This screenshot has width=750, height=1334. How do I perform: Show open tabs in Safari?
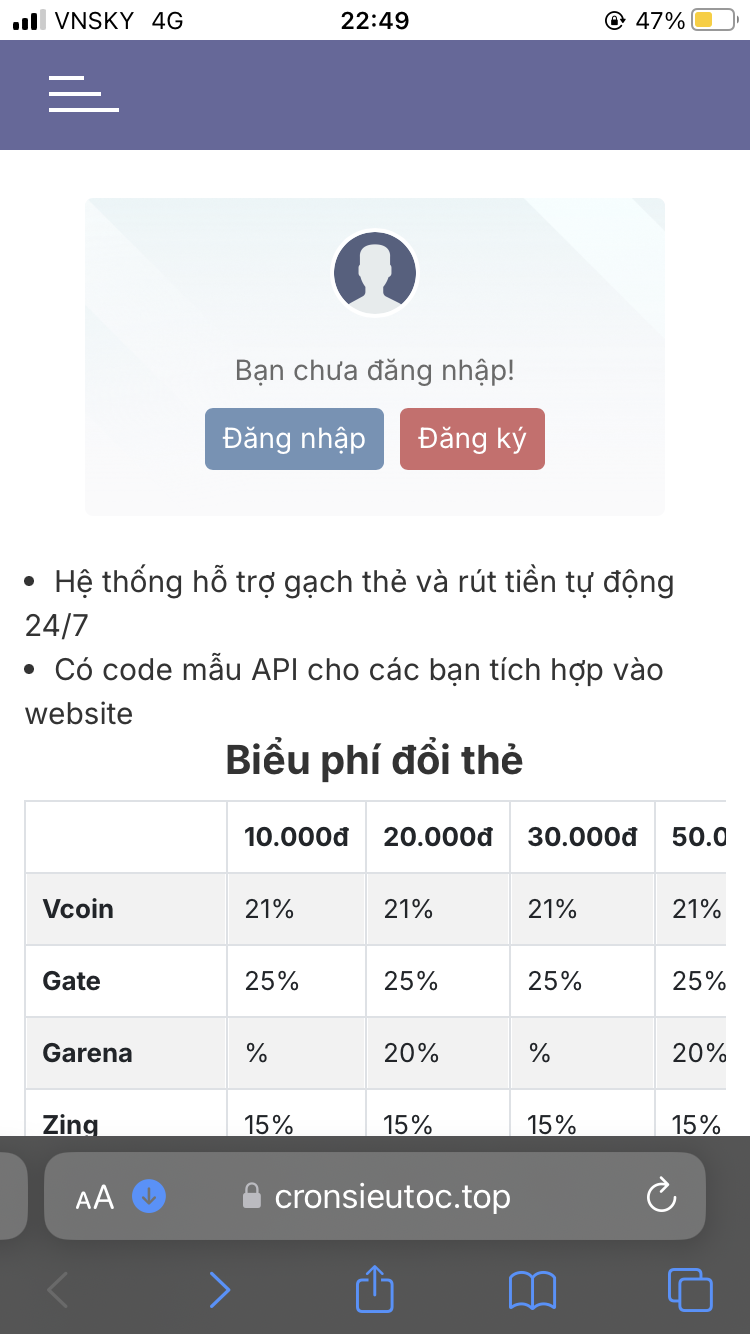(691, 1290)
